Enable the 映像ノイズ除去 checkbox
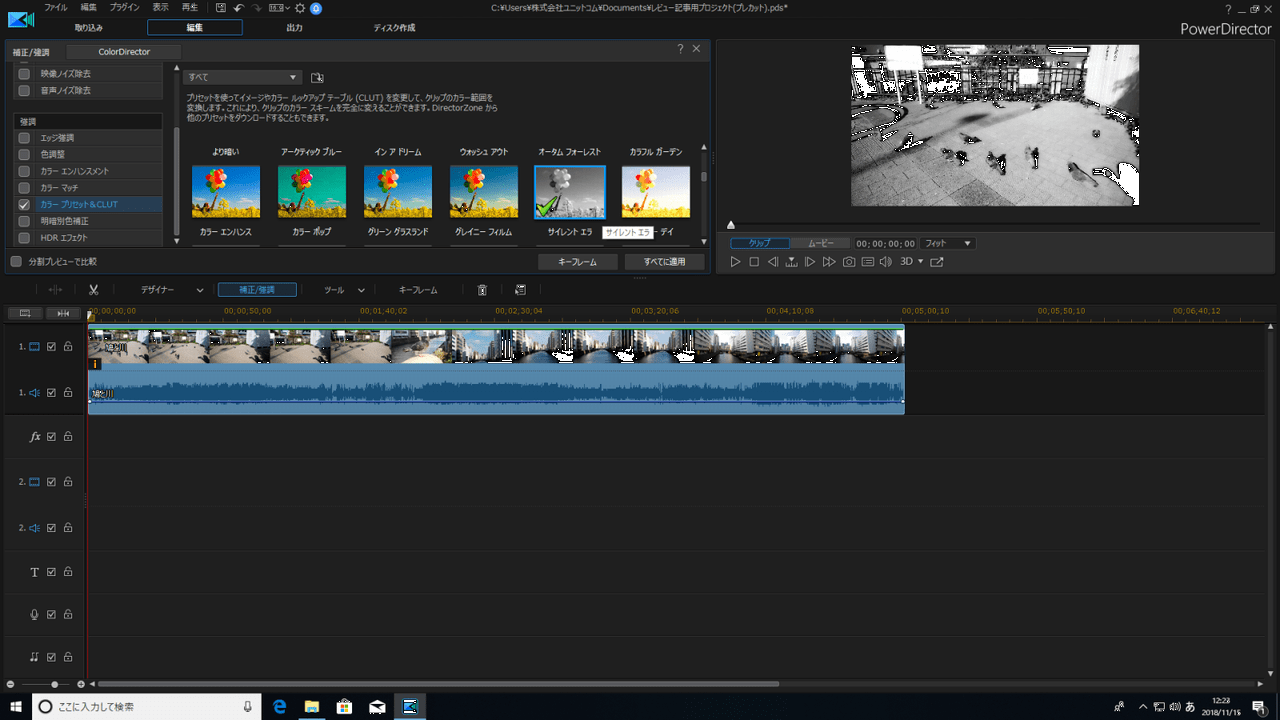This screenshot has width=1280, height=720. click(24, 74)
